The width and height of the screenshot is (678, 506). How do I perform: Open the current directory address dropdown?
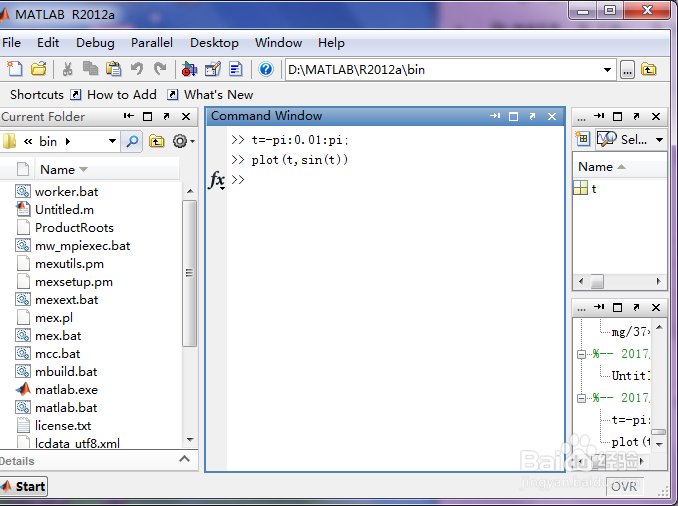click(x=607, y=70)
